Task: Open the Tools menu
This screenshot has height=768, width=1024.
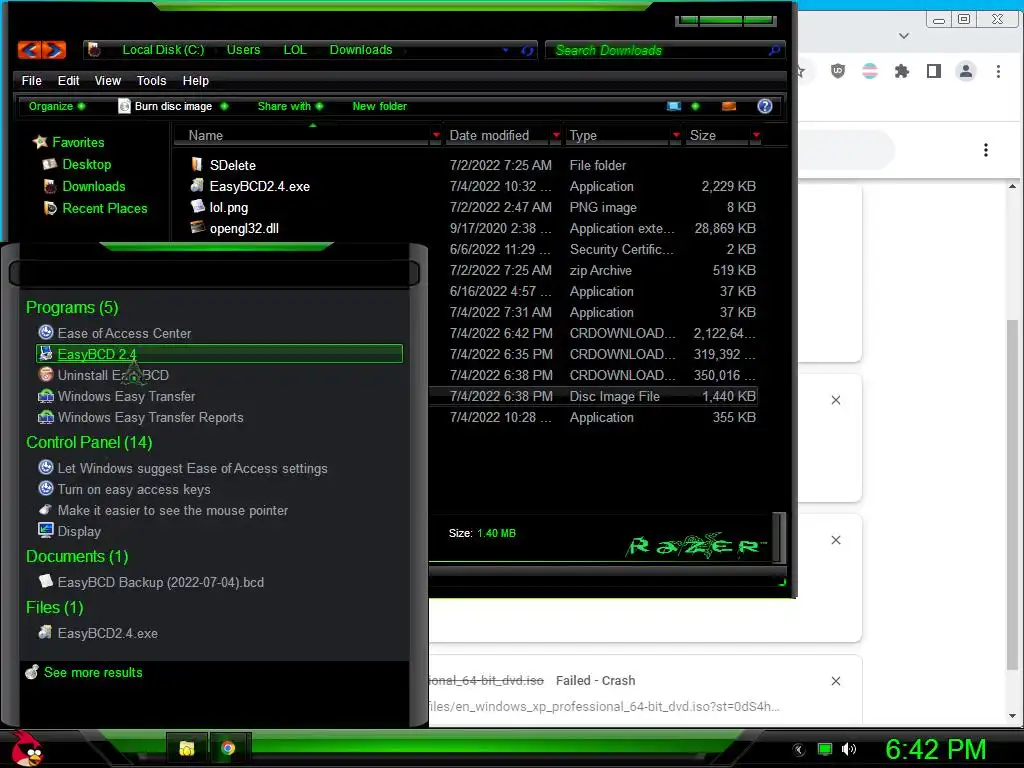Action: click(152, 80)
